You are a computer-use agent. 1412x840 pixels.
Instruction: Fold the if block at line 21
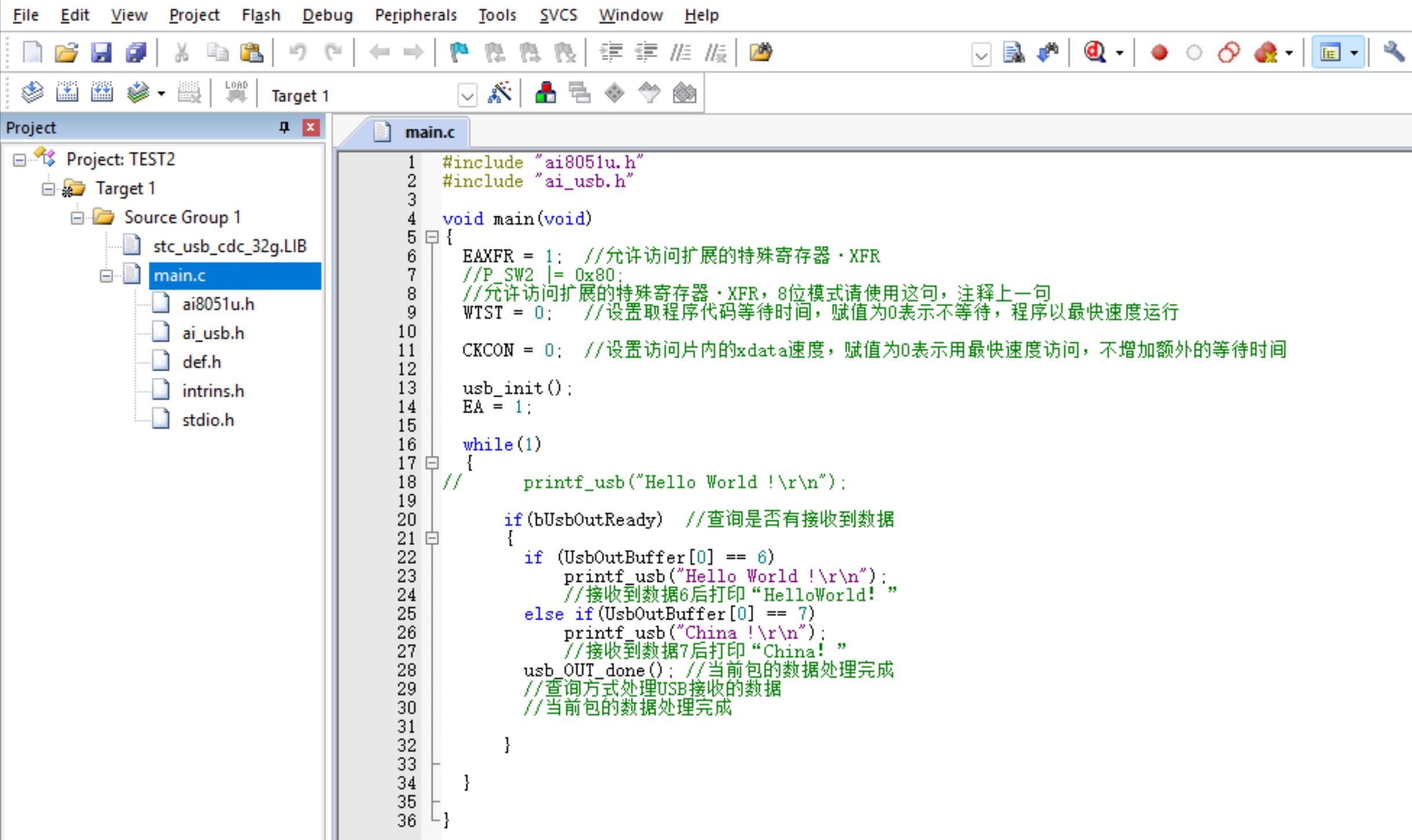click(432, 538)
